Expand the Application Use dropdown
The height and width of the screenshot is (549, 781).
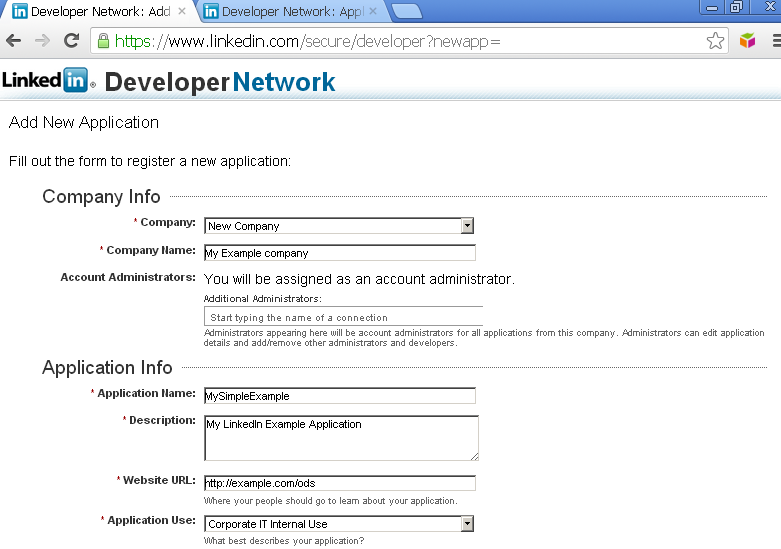click(x=338, y=524)
